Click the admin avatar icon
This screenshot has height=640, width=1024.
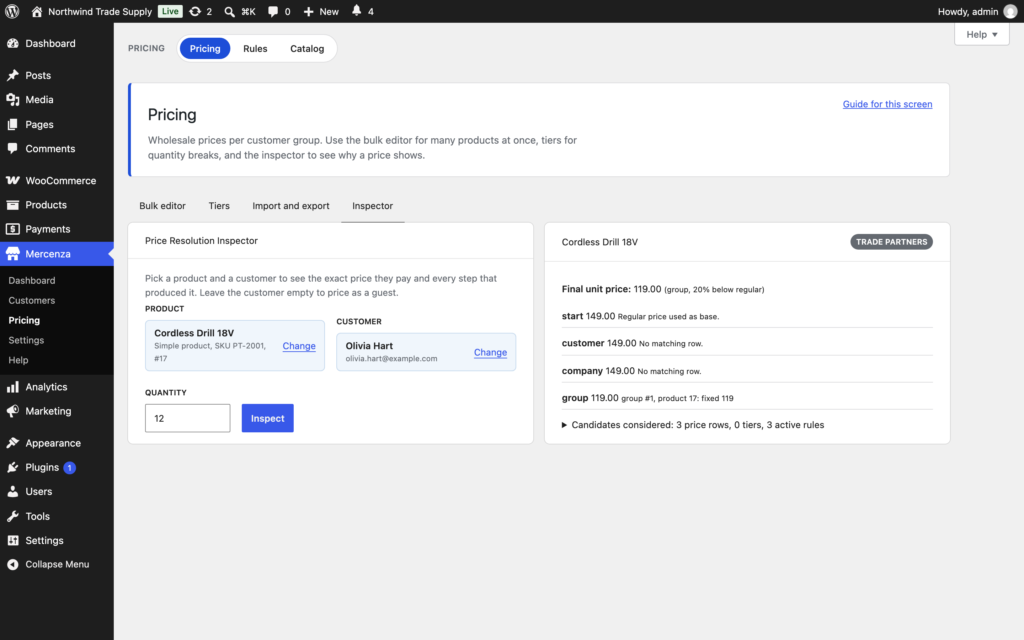tap(1010, 11)
